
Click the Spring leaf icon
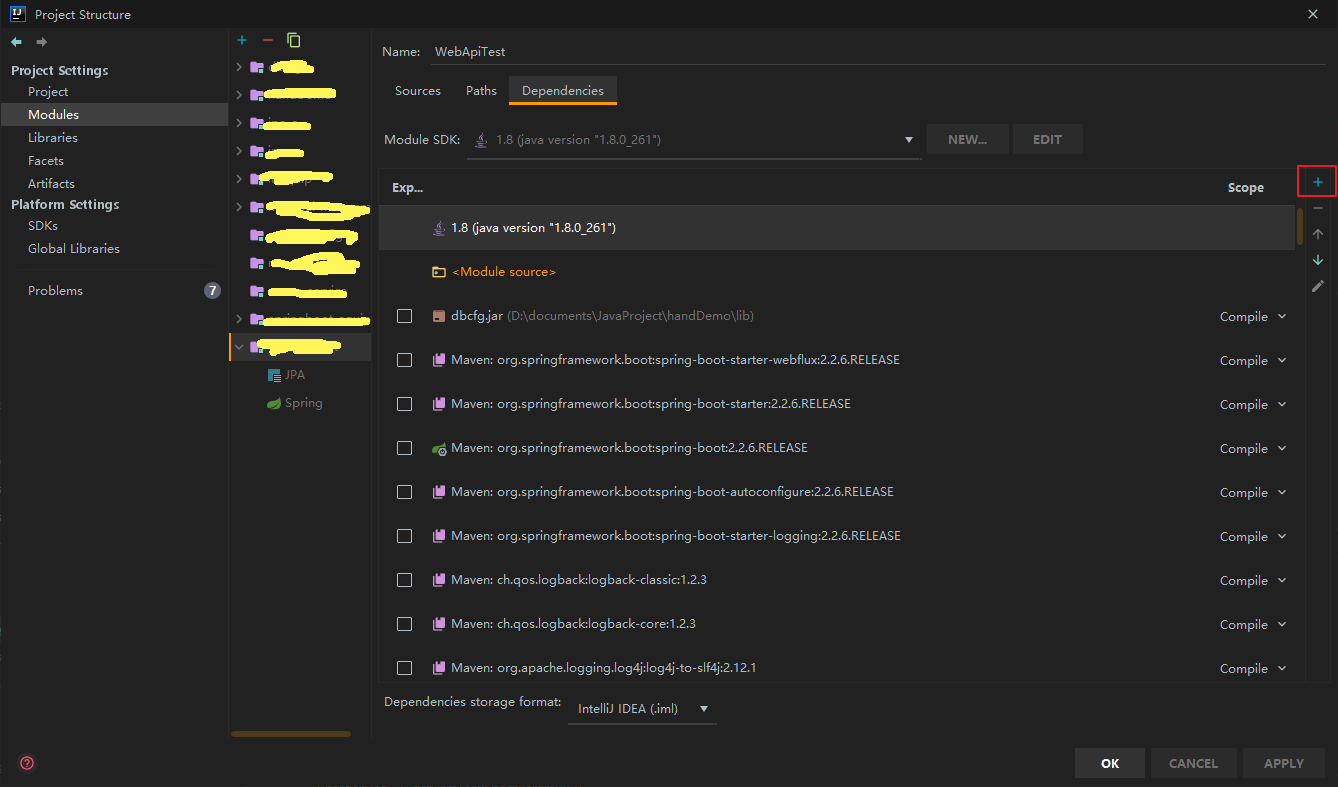pyautogui.click(x=274, y=403)
